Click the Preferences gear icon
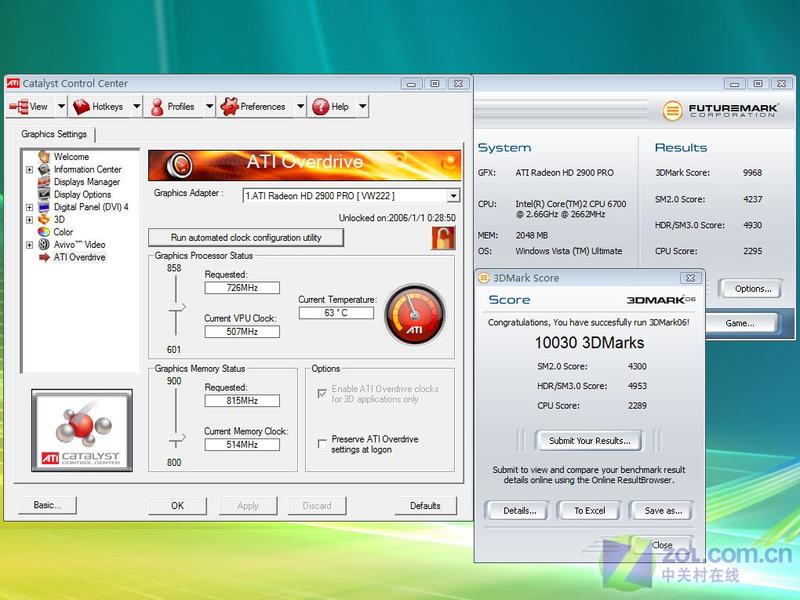This screenshot has width=800, height=600. (229, 106)
